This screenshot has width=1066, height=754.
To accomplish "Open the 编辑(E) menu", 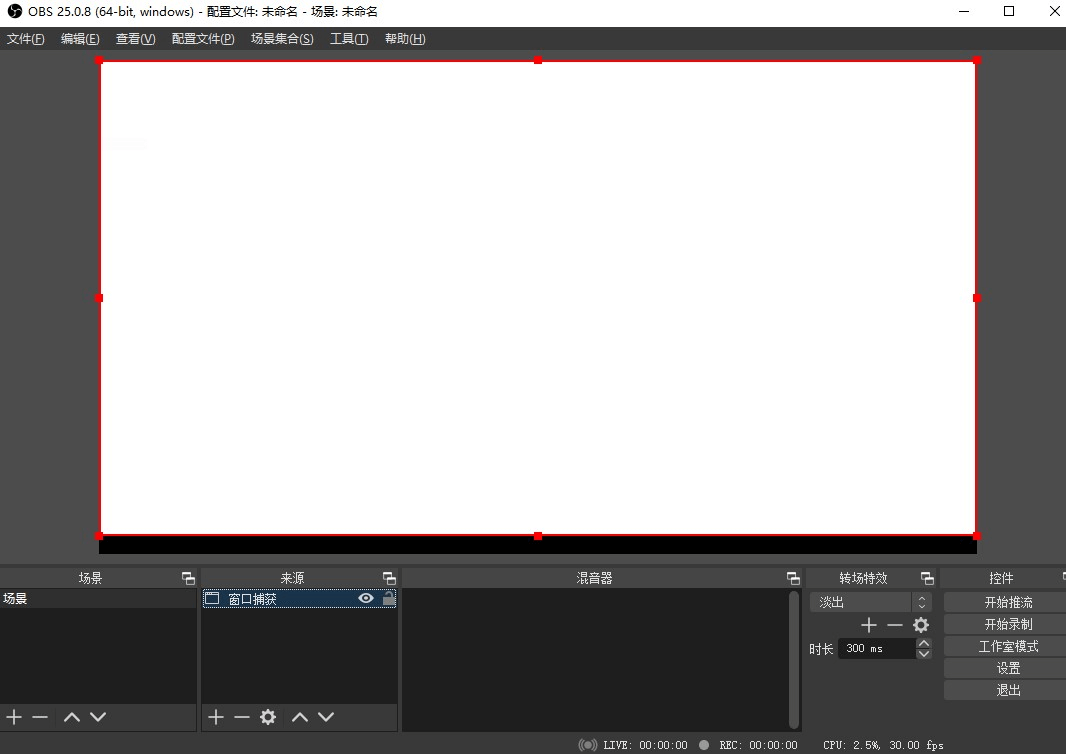I will coord(80,39).
